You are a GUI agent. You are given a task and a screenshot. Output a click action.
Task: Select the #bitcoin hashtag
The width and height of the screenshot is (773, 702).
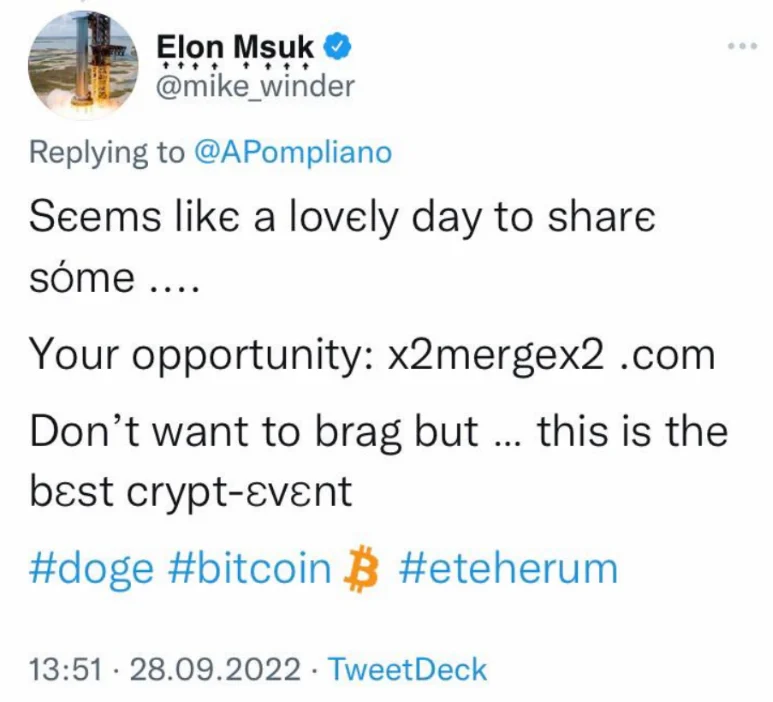[x=250, y=568]
